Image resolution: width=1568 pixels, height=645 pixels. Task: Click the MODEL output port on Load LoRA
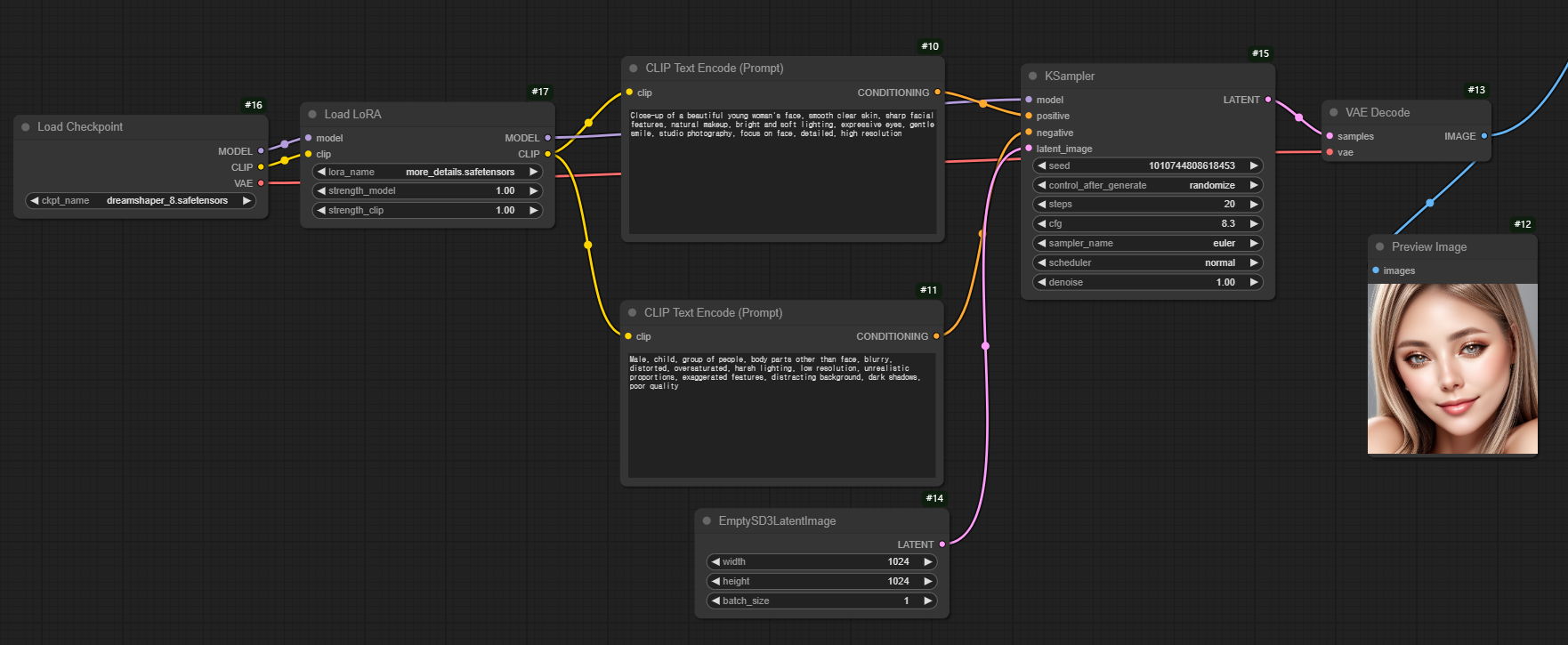(547, 138)
